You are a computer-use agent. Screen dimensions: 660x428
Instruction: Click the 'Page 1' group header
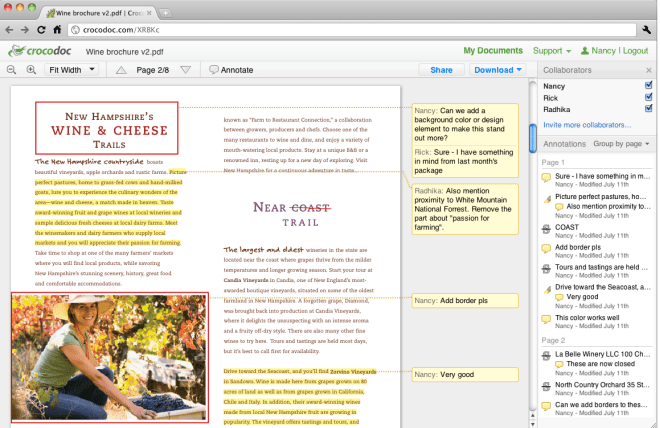553,162
